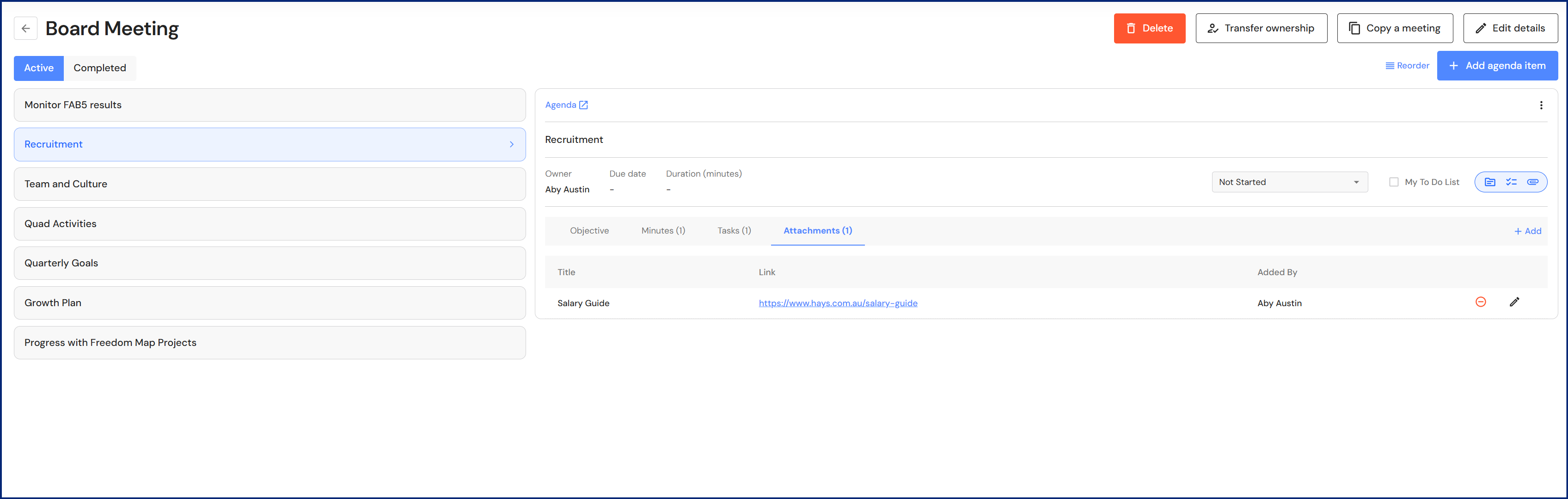Select the Attachments (1) tab
Viewport: 1568px width, 499px height.
[817, 231]
